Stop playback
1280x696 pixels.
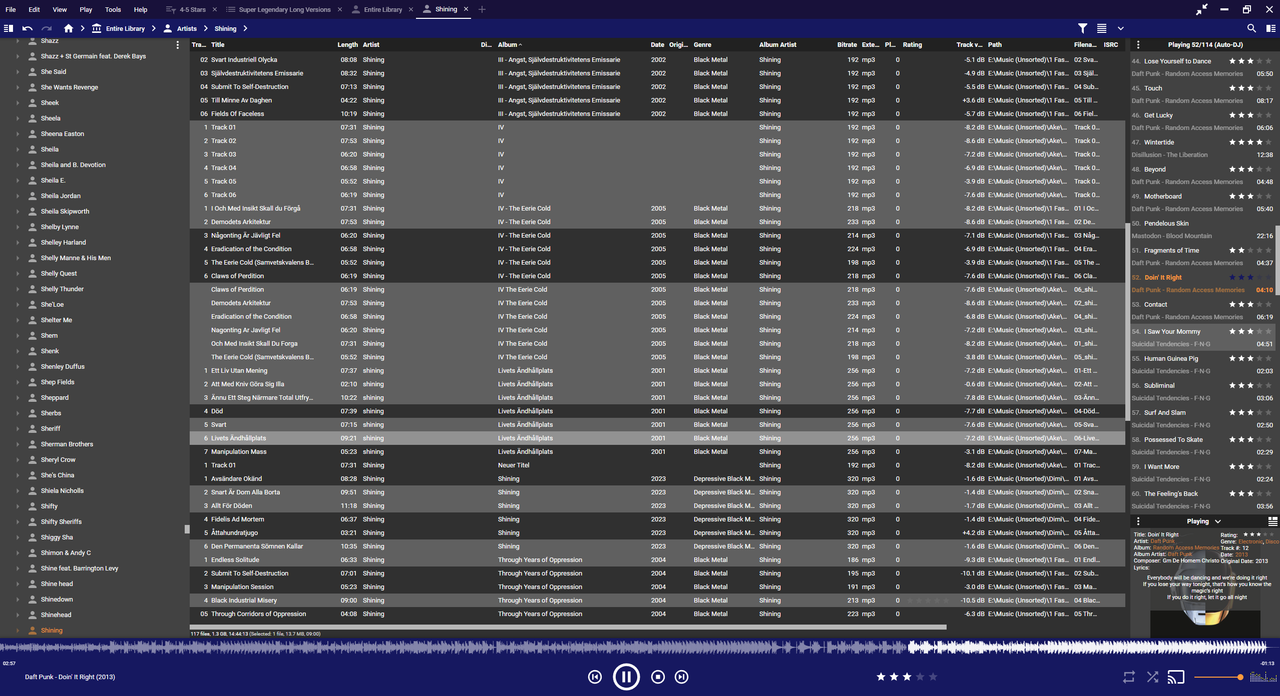tap(658, 677)
